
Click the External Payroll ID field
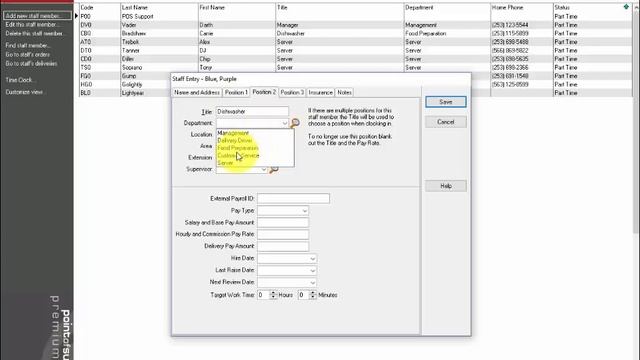[x=293, y=199]
